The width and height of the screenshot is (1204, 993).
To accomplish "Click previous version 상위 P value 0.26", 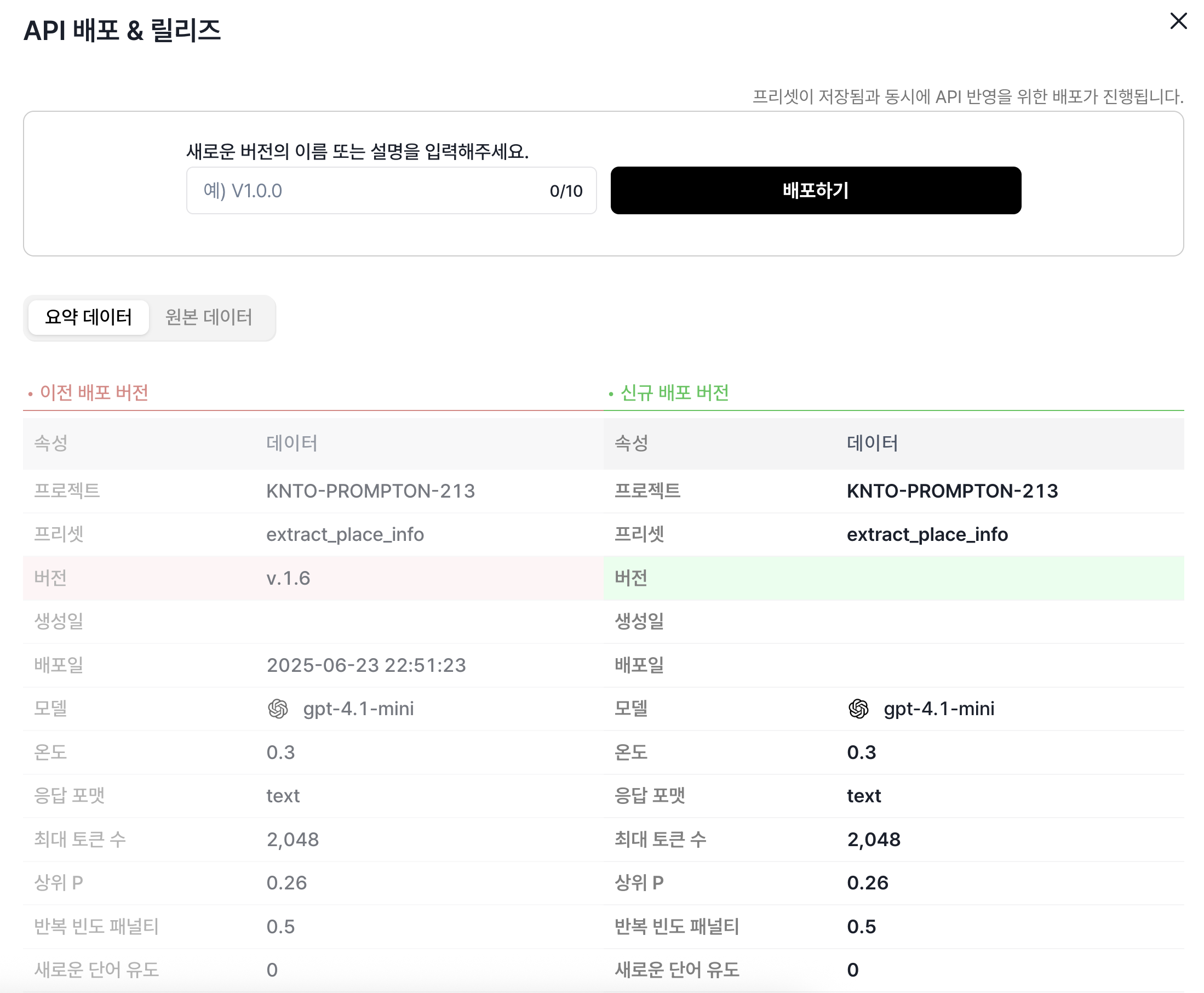I will tap(286, 883).
